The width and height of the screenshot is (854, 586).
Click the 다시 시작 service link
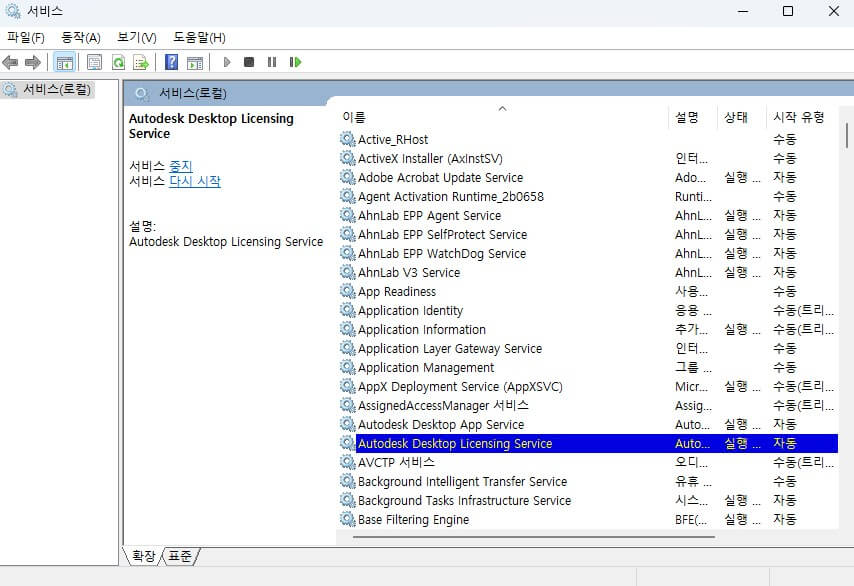point(195,181)
